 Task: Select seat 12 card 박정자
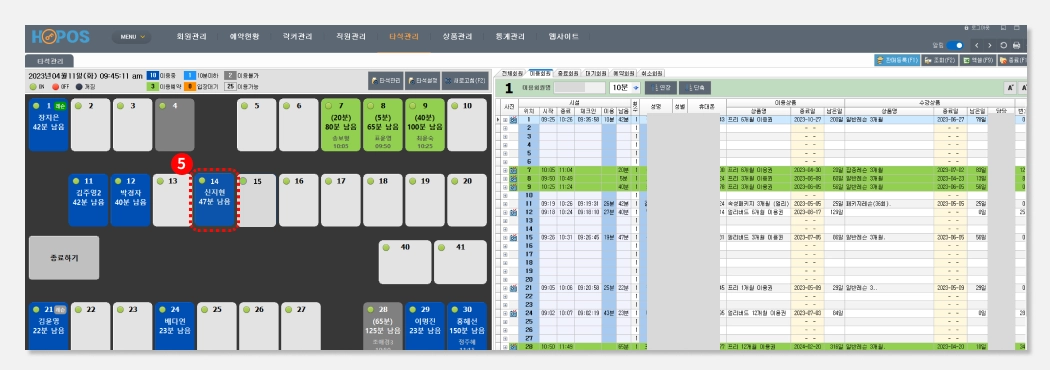coord(131,201)
